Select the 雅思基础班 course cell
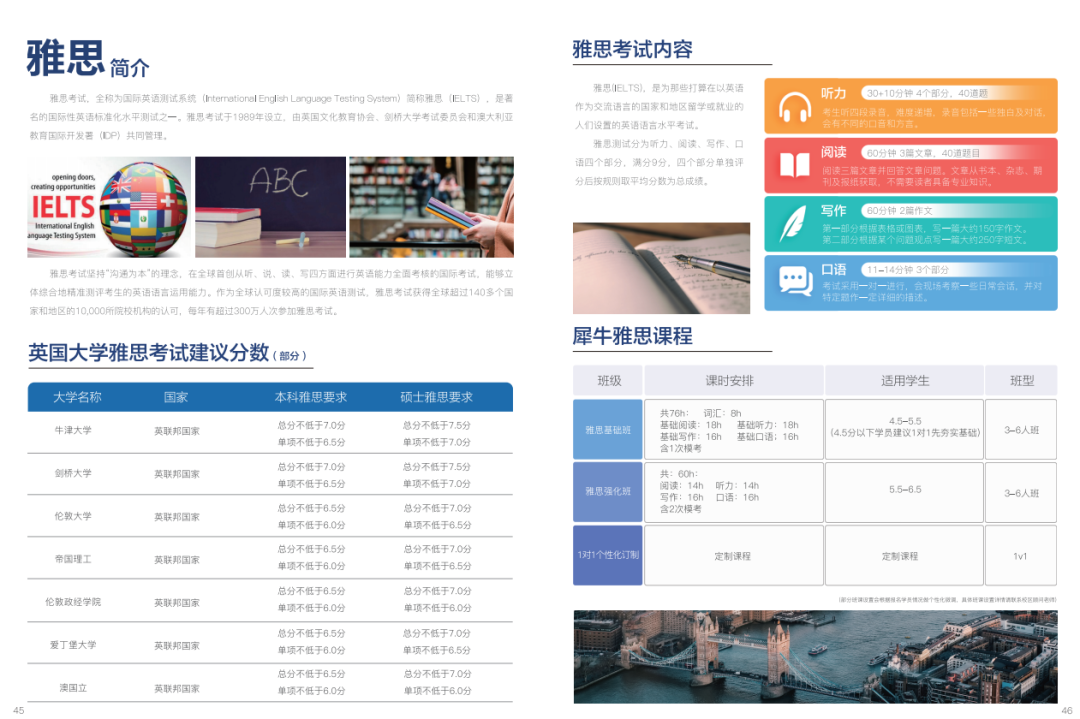 [x=608, y=430]
